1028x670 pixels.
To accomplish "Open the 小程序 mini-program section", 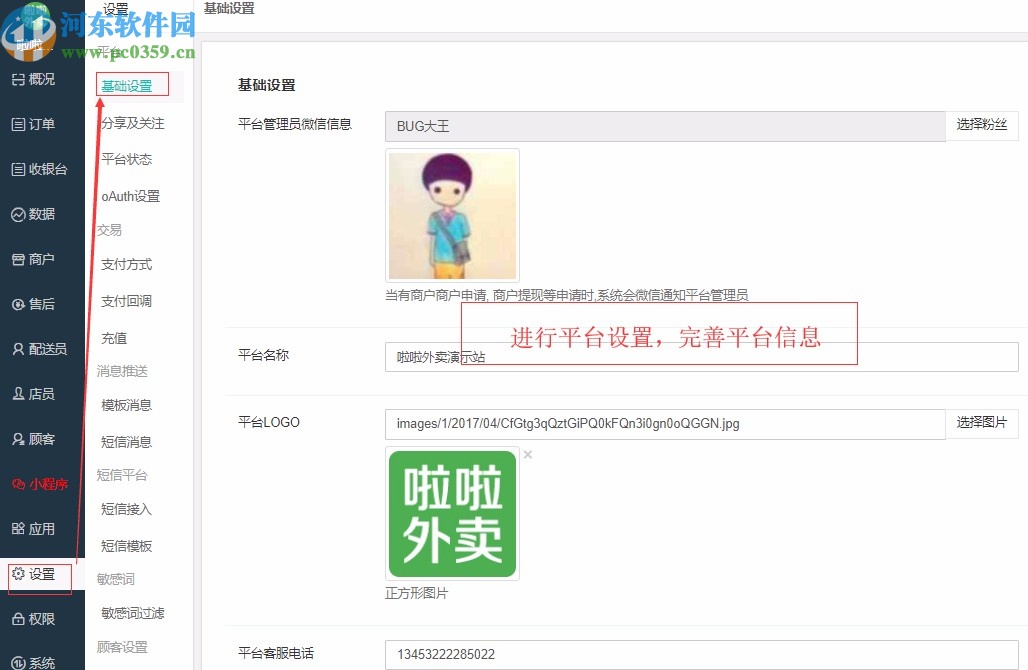I will 40,485.
